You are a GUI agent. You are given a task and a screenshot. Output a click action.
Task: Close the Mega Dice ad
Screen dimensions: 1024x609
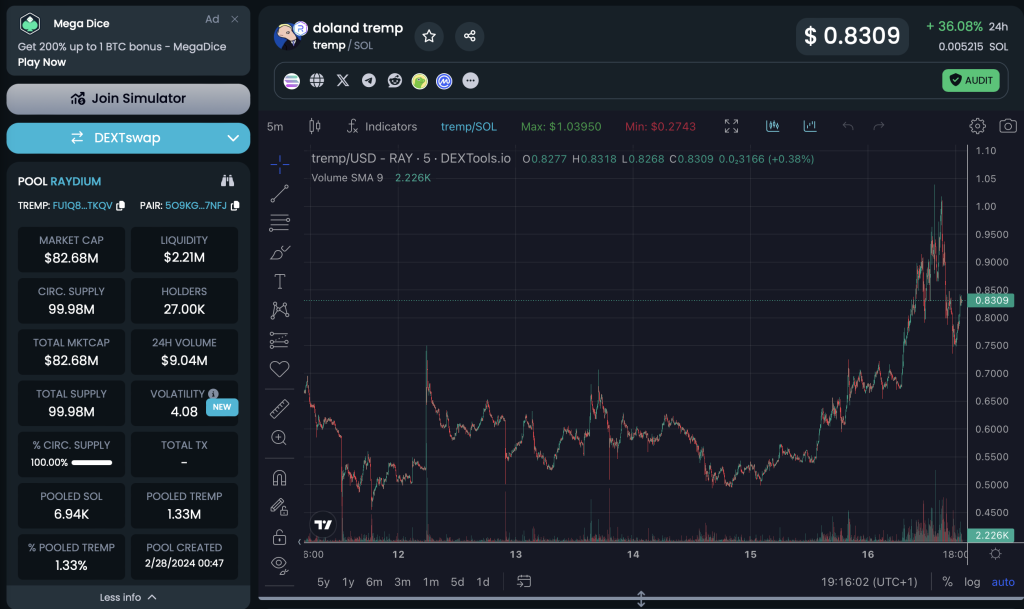[234, 20]
